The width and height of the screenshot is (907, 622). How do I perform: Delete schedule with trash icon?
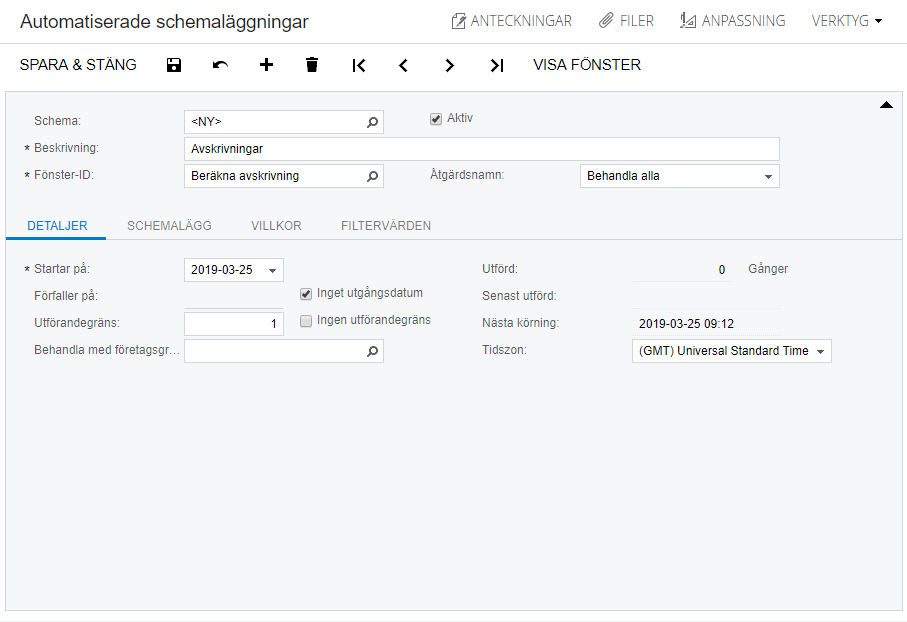(x=312, y=65)
